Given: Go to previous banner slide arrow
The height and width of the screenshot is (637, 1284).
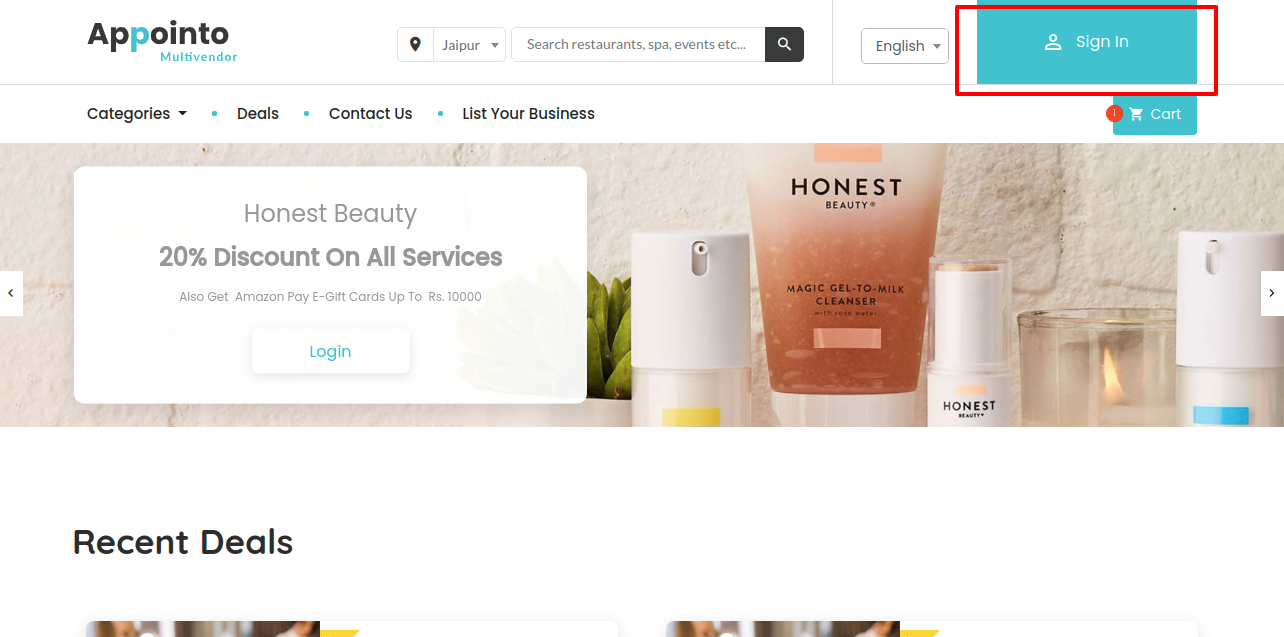Looking at the screenshot, I should [11, 293].
